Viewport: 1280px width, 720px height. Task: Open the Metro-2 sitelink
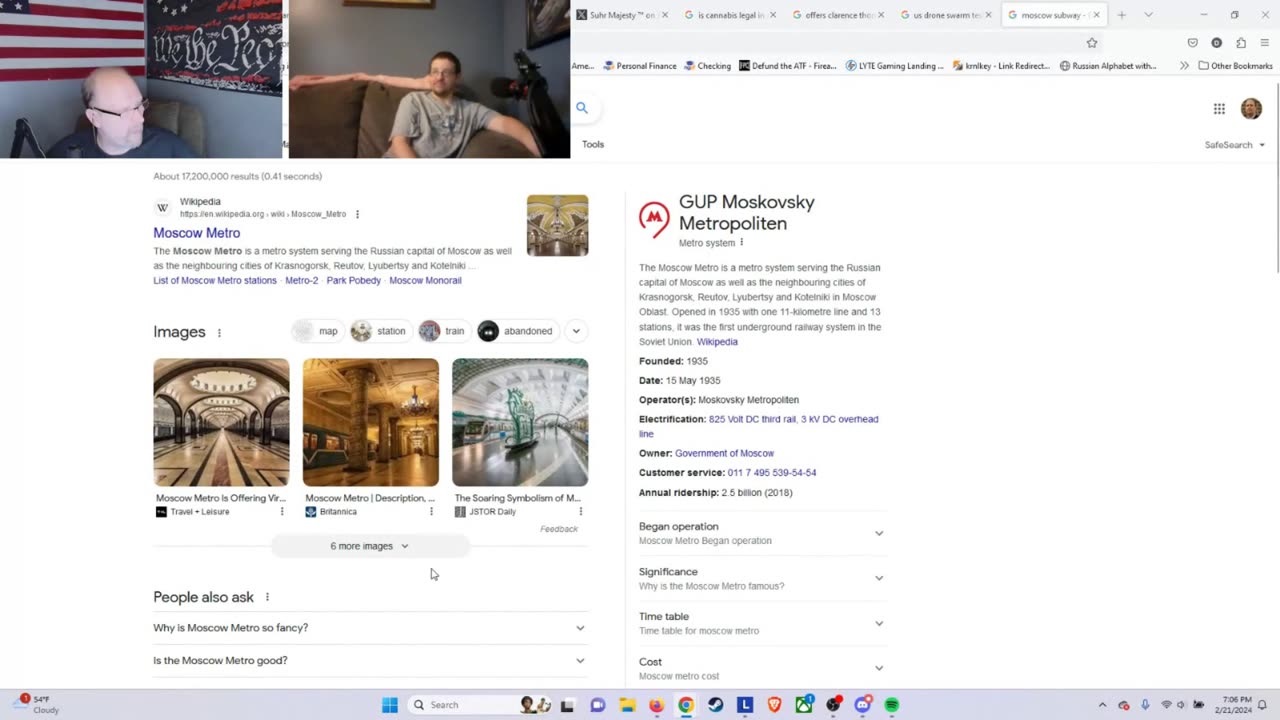(x=301, y=281)
